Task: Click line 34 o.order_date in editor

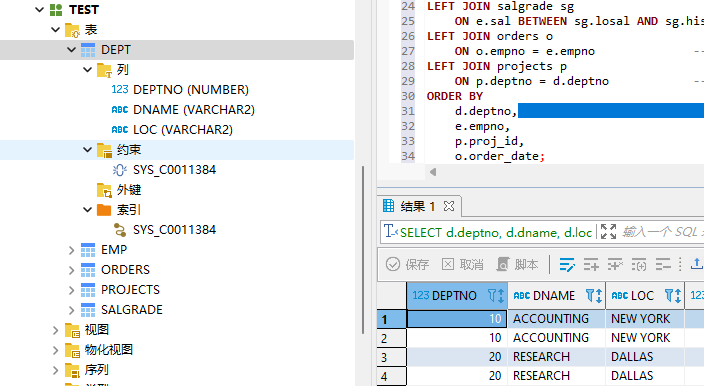Action: pyautogui.click(x=500, y=156)
